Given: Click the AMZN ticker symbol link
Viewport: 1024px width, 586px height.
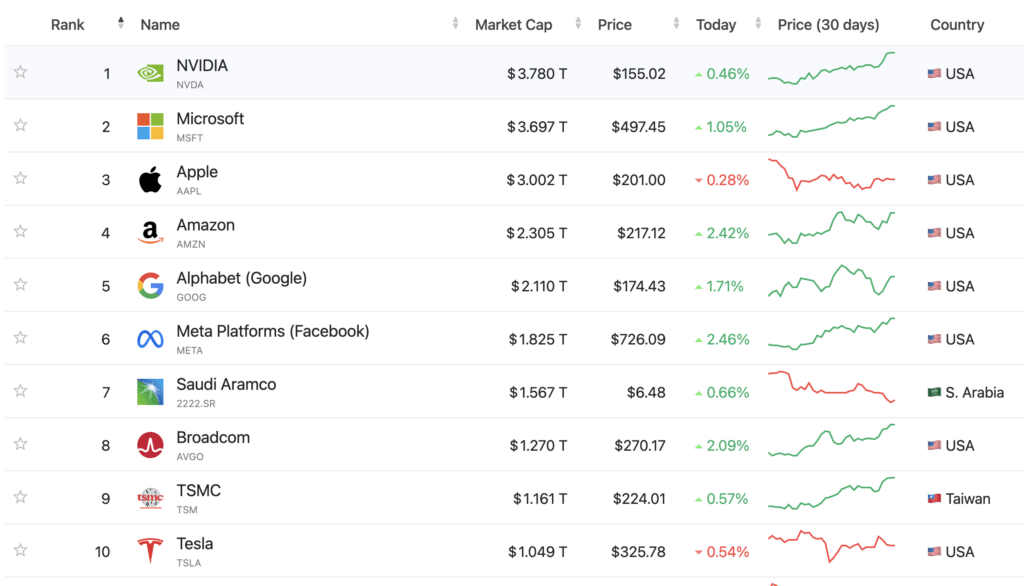Looking at the screenshot, I should pyautogui.click(x=190, y=243).
